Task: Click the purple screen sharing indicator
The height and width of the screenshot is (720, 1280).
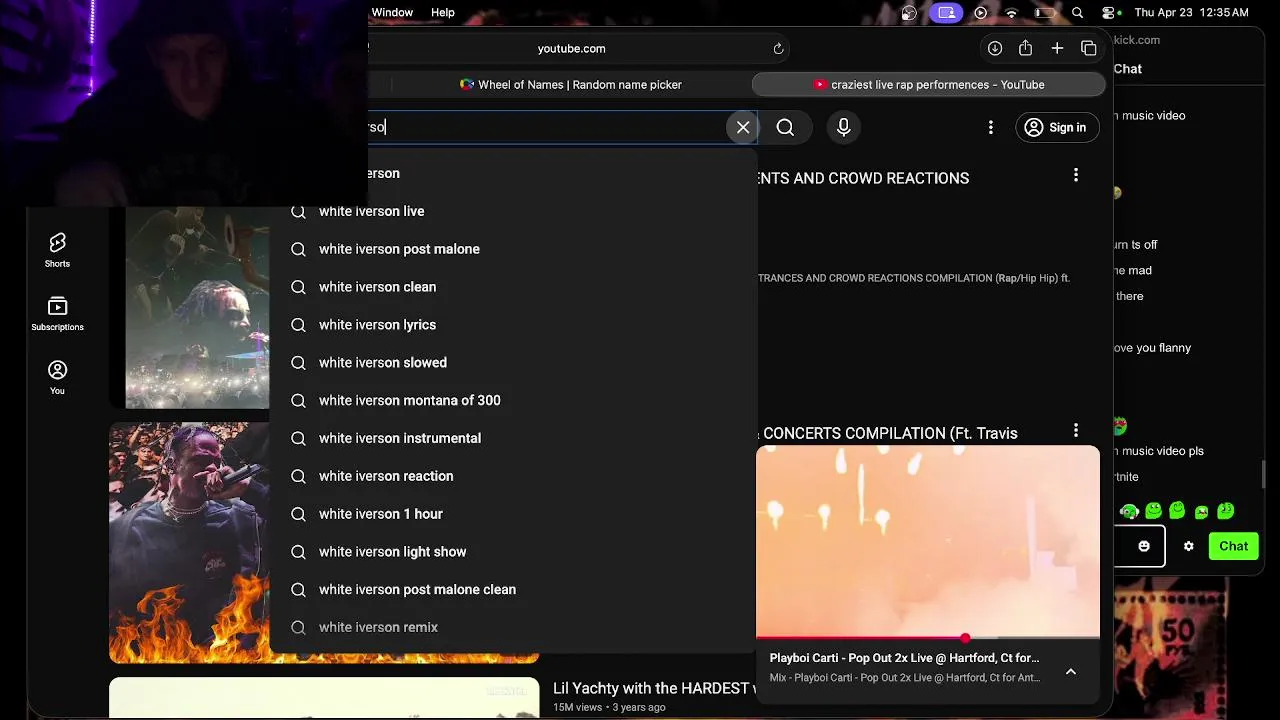Action: 946,13
